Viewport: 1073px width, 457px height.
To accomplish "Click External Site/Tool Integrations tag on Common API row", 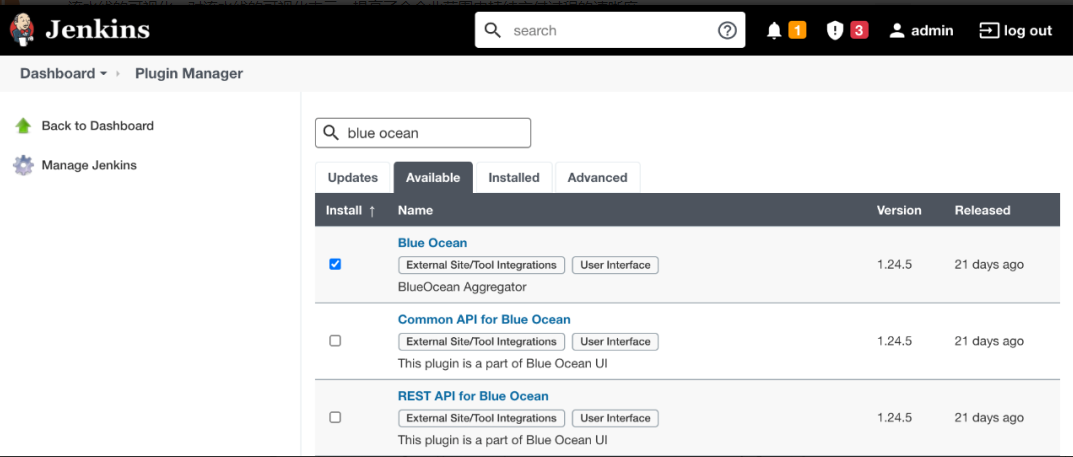I will (482, 342).
